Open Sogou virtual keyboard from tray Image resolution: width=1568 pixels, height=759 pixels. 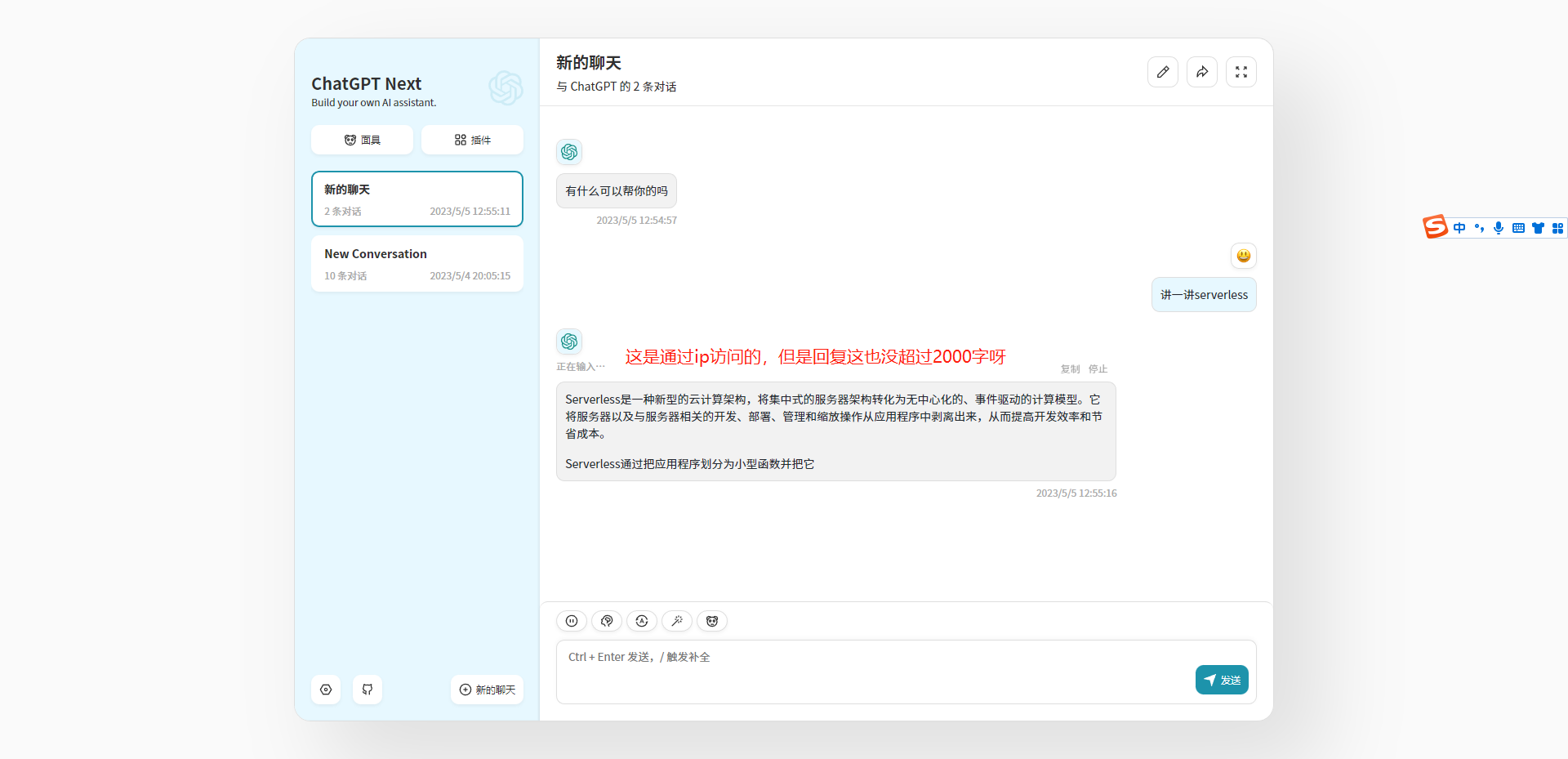coord(1518,228)
